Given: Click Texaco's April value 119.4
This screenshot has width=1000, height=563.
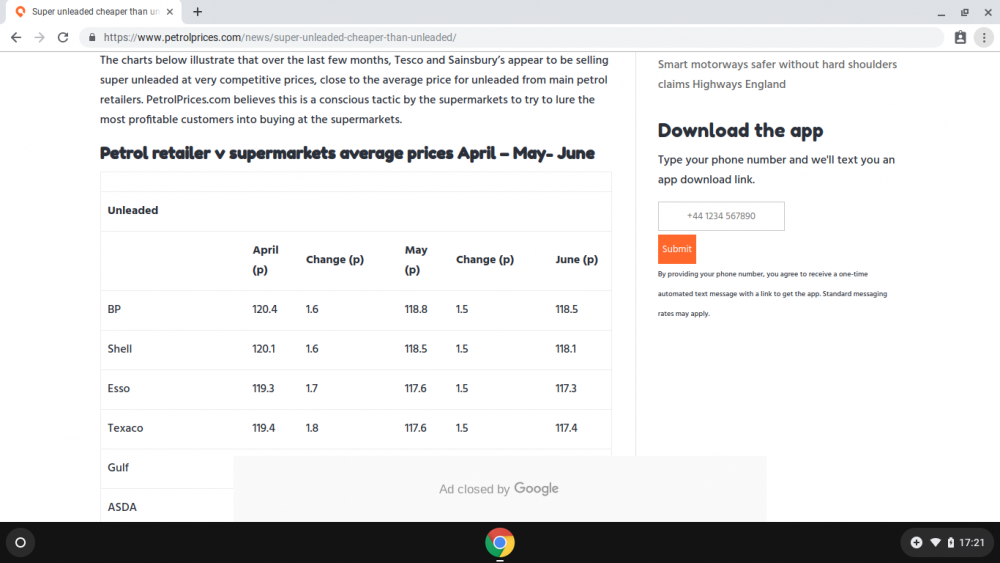Looking at the screenshot, I should click(263, 428).
